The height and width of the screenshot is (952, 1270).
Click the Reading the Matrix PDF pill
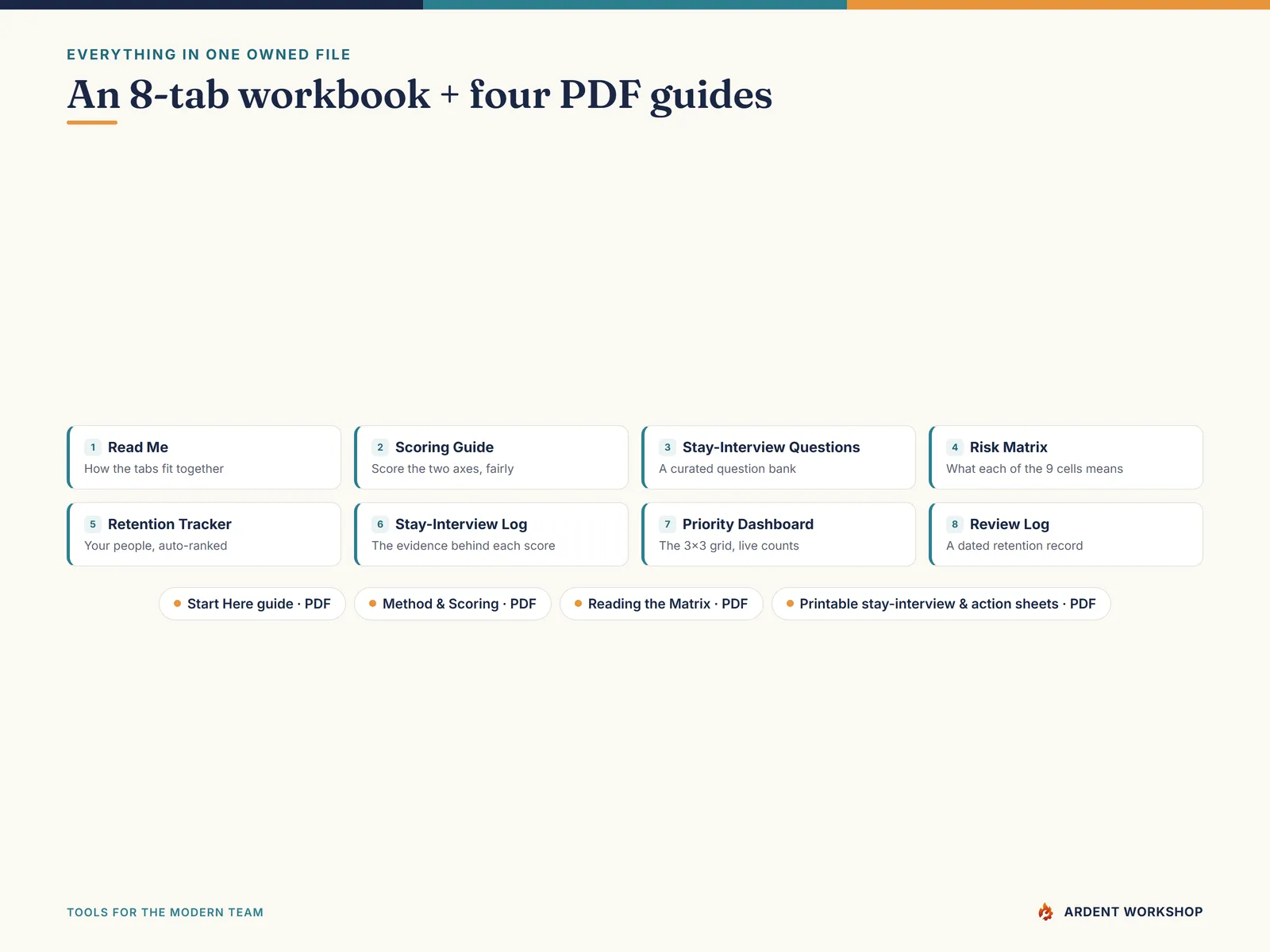tap(661, 604)
